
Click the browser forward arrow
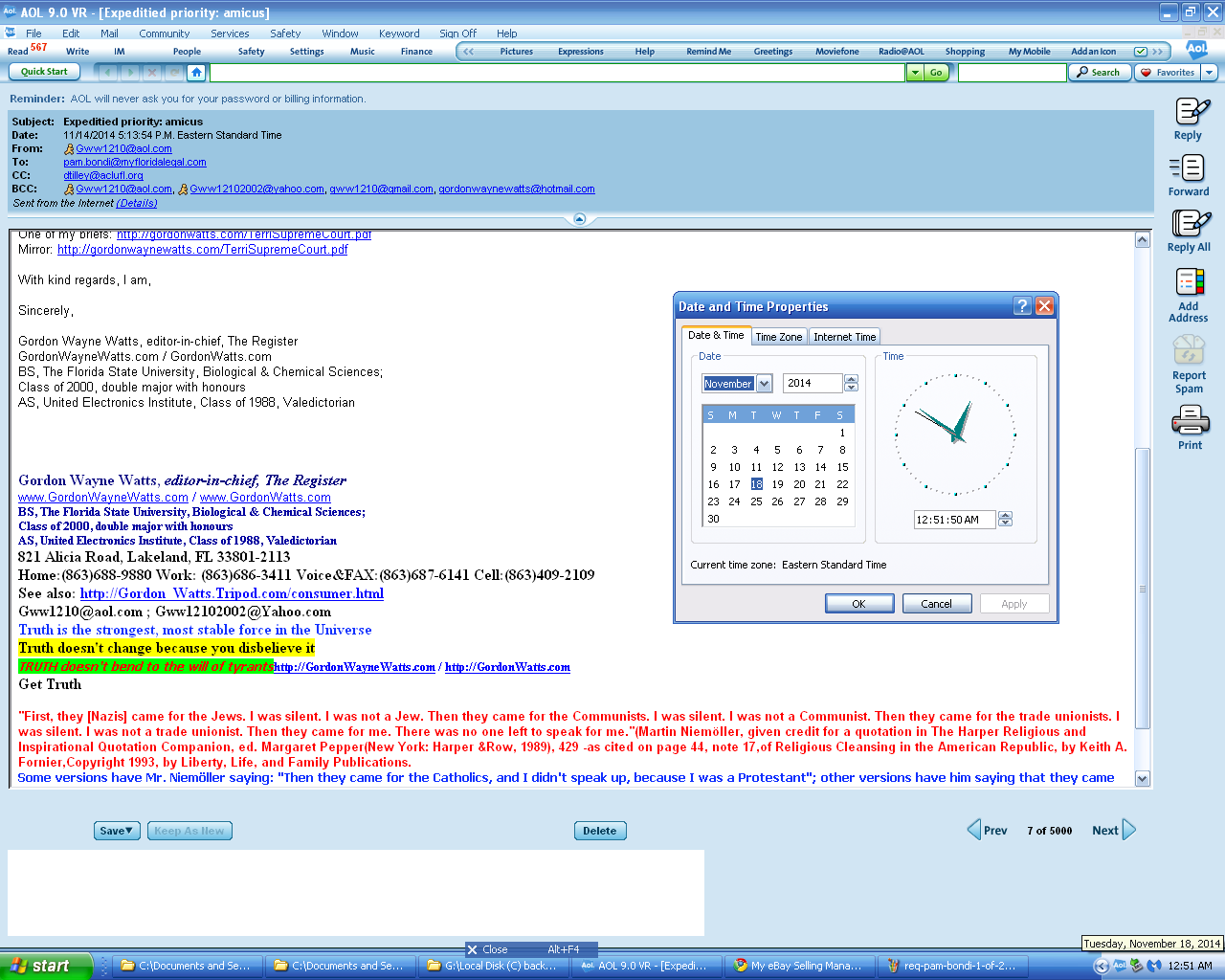click(130, 72)
